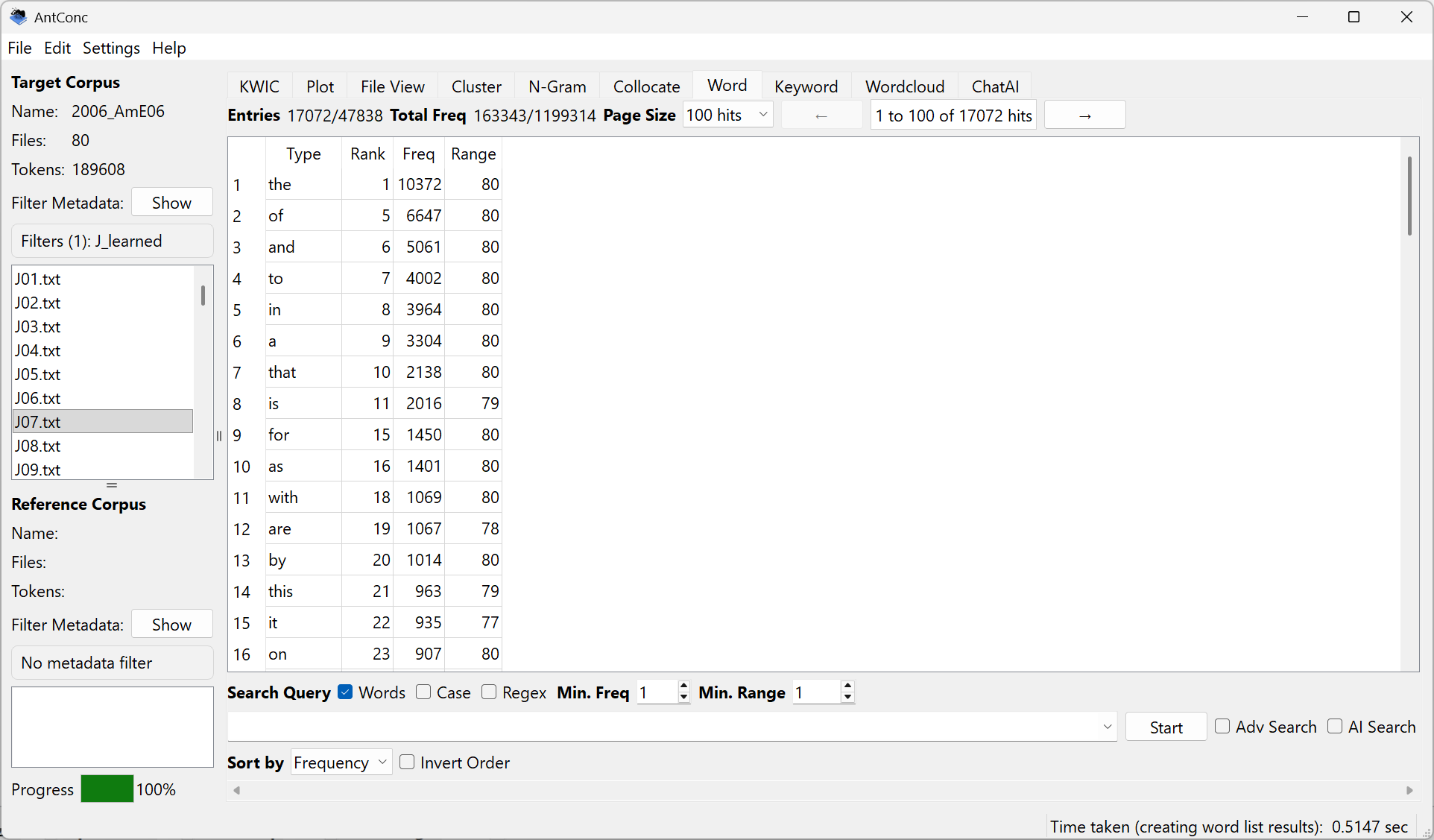Go to previous page of hits arrow
The image size is (1434, 840).
click(x=821, y=116)
